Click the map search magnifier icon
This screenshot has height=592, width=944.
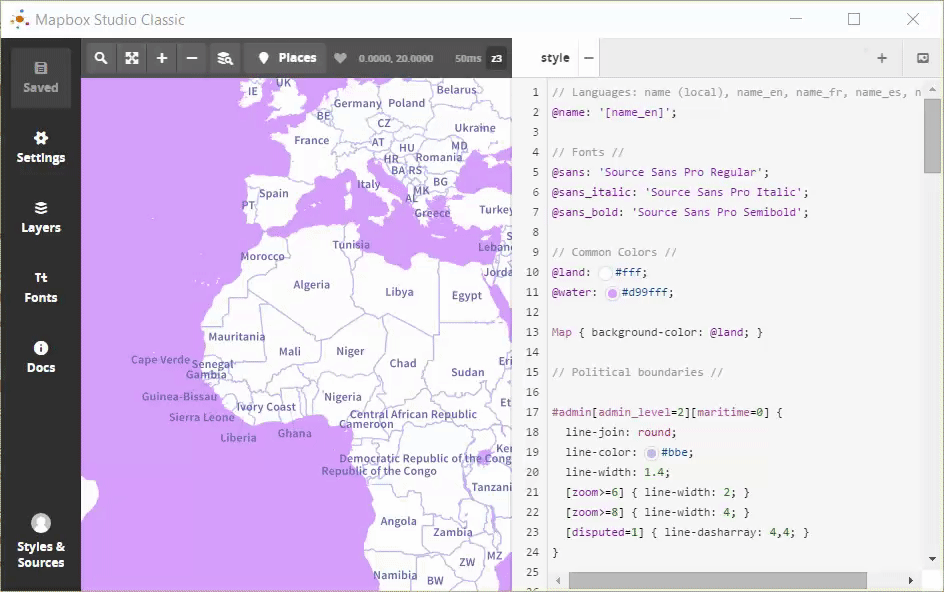(101, 58)
